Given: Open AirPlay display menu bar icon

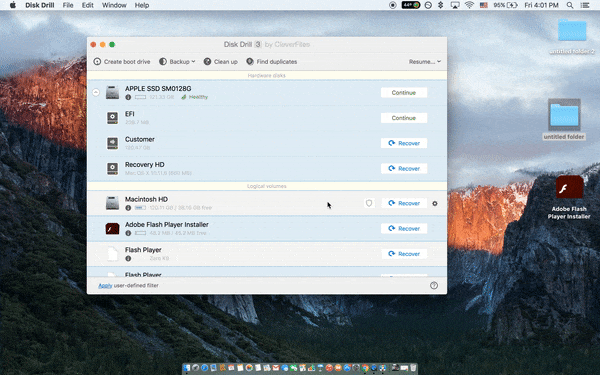Looking at the screenshot, I should click(455, 5).
